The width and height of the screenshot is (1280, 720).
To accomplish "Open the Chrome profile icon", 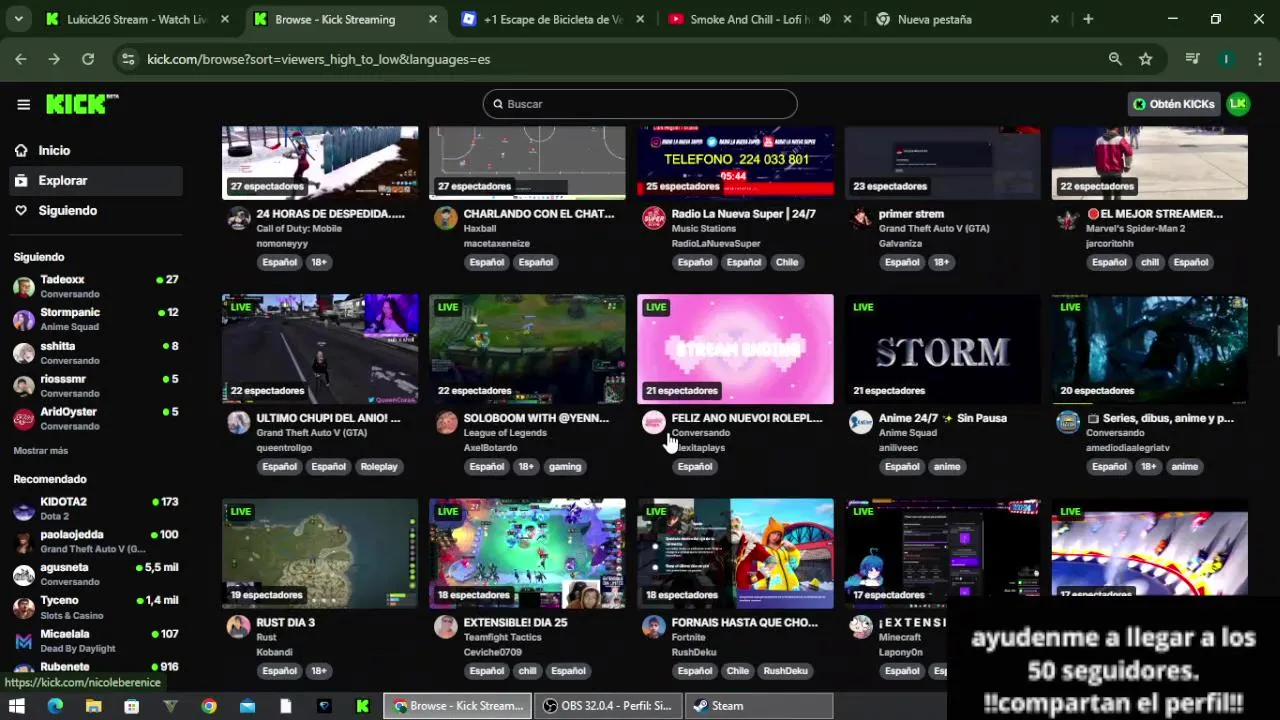I will 1226,59.
